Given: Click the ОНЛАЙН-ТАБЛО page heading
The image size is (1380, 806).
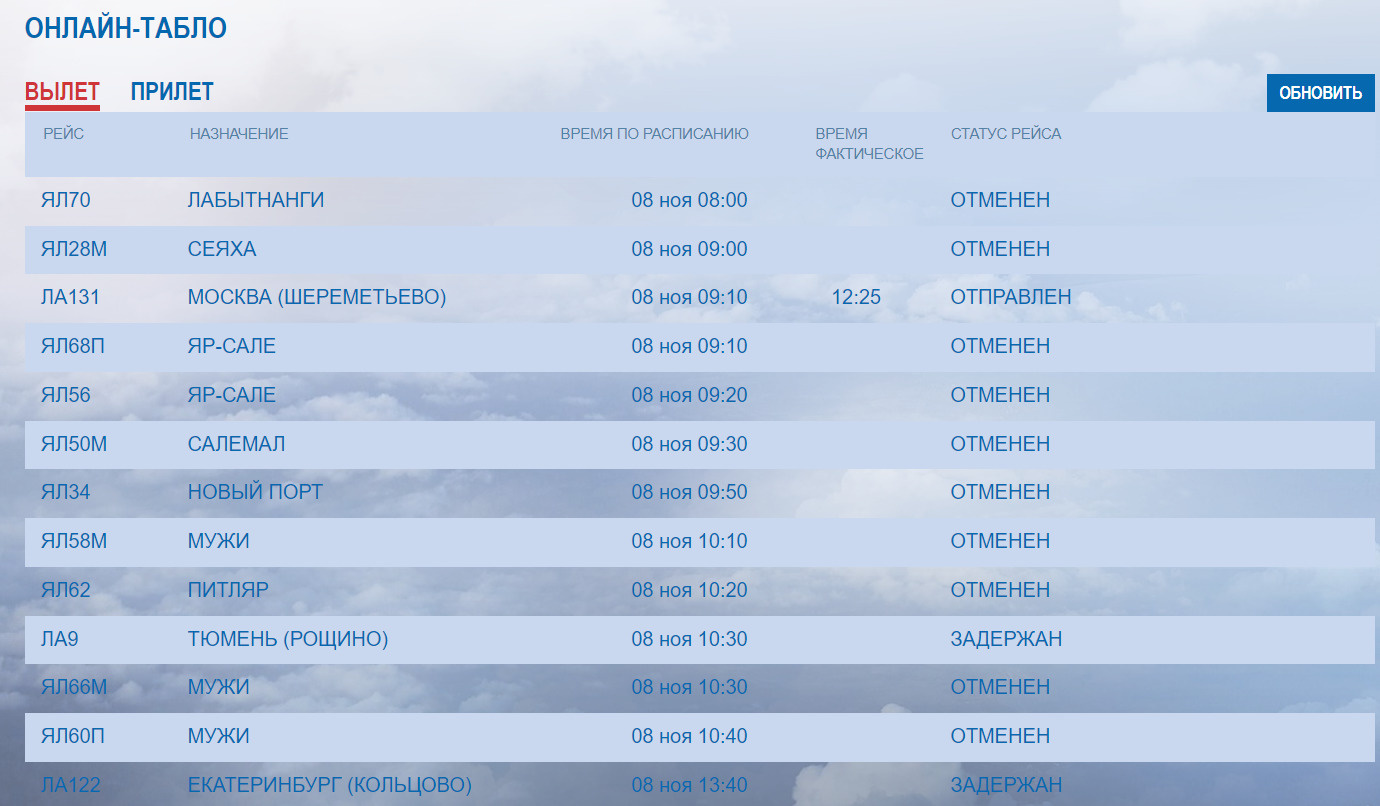Looking at the screenshot, I should pos(126,29).
